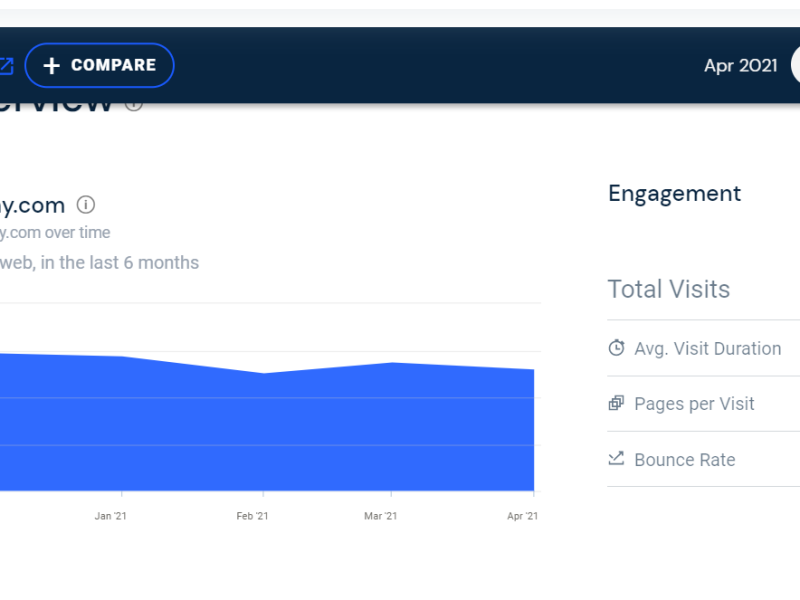Viewport: 800px width, 600px height.
Task: Click the external link icon beside Compare
Action: click(x=5, y=66)
